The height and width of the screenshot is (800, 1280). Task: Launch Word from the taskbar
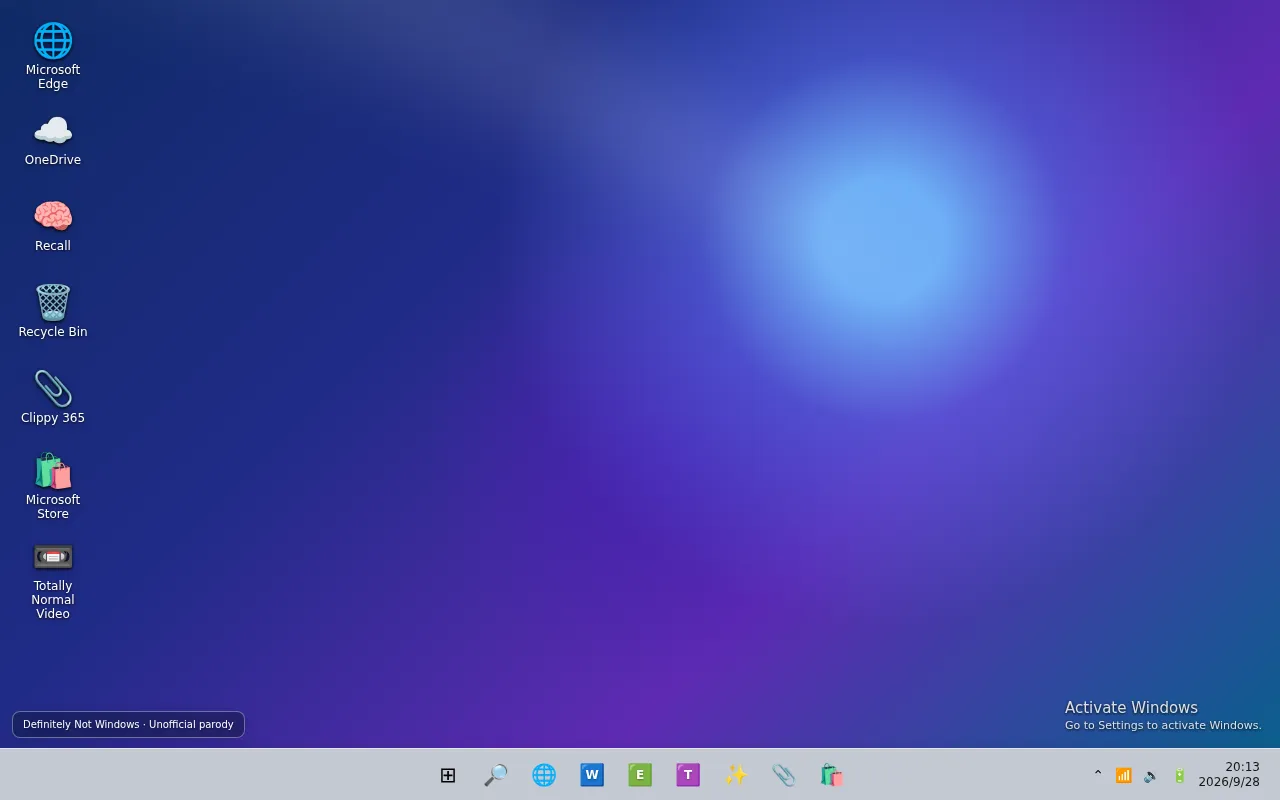tap(592, 775)
